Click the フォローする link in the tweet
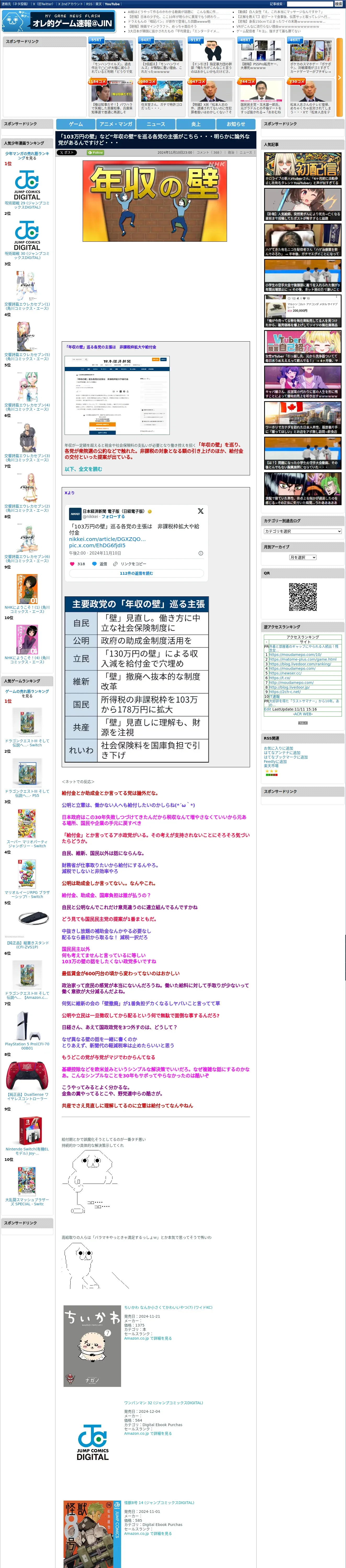The image size is (346, 1568). pyautogui.click(x=113, y=516)
